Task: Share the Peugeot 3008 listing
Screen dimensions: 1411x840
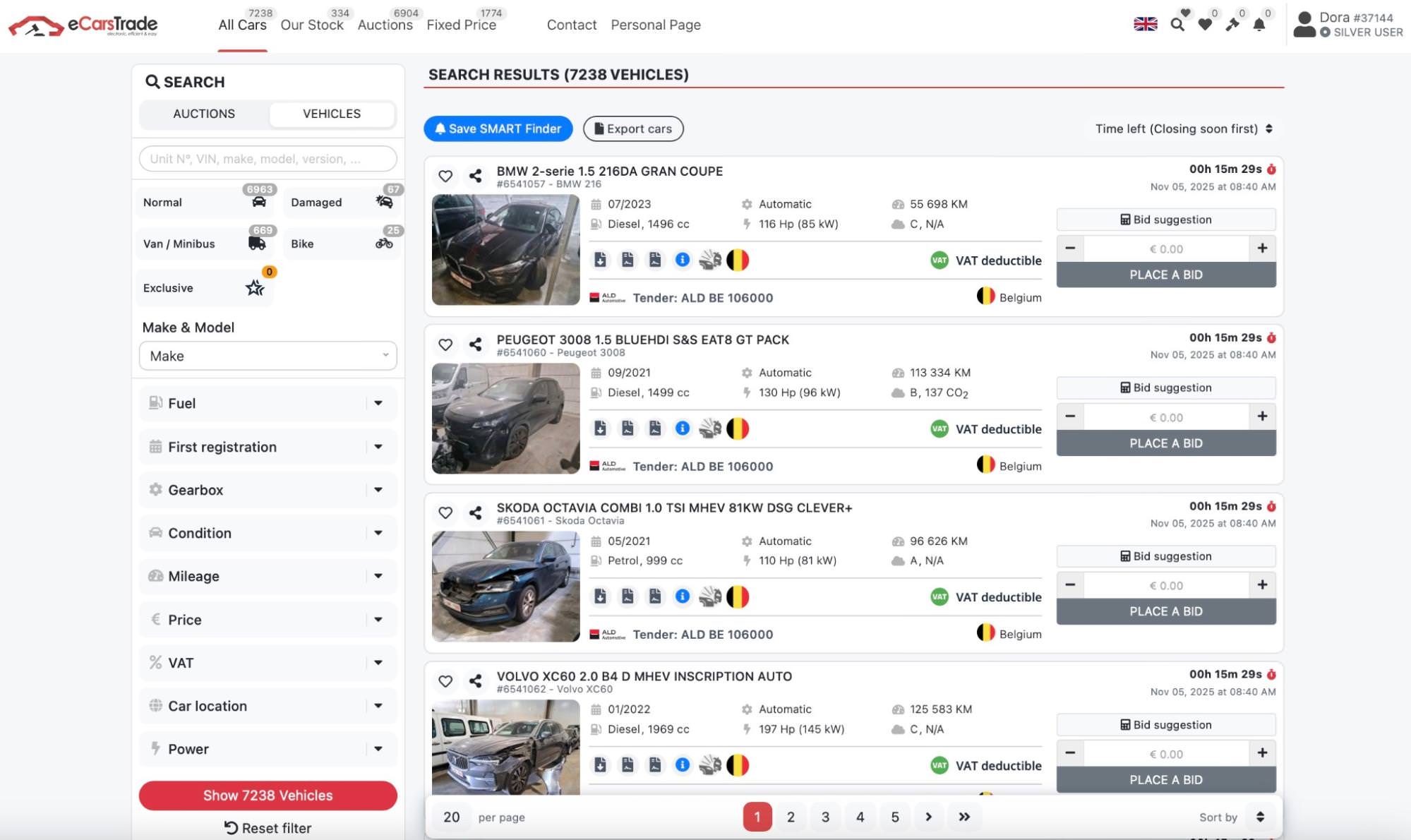Action: (x=476, y=344)
